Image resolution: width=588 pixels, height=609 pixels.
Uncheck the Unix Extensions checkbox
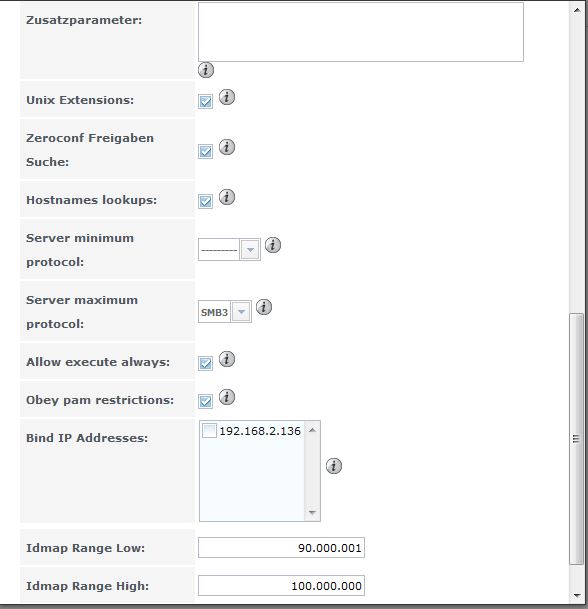(x=205, y=102)
